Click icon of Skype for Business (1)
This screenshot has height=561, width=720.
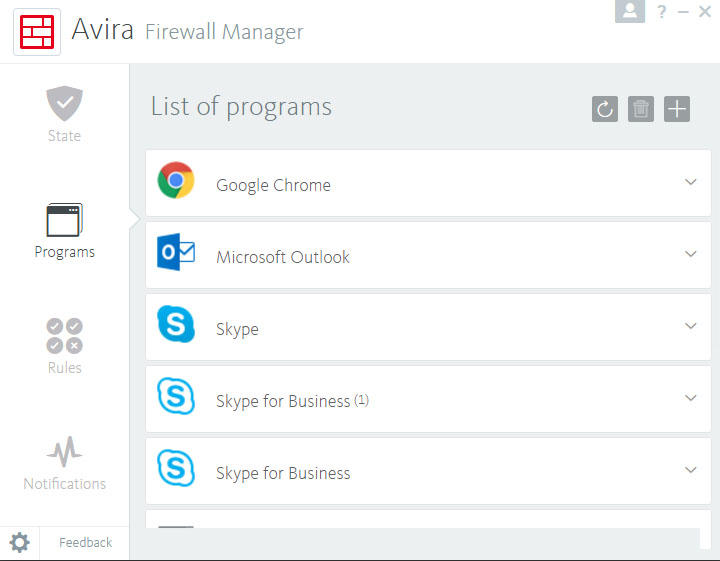(176, 396)
